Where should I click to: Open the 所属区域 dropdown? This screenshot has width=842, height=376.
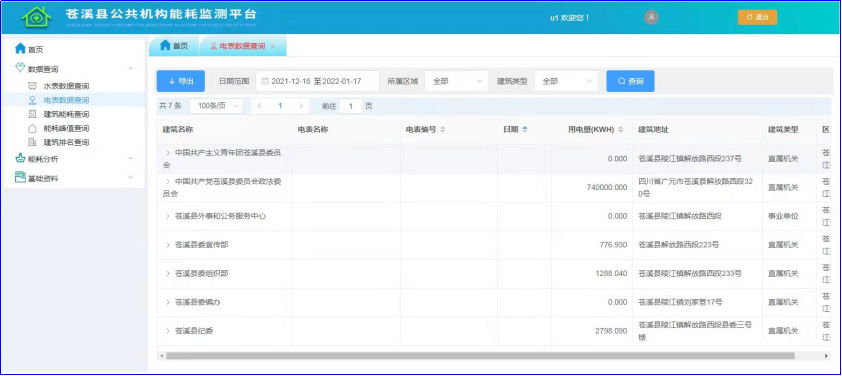point(456,81)
